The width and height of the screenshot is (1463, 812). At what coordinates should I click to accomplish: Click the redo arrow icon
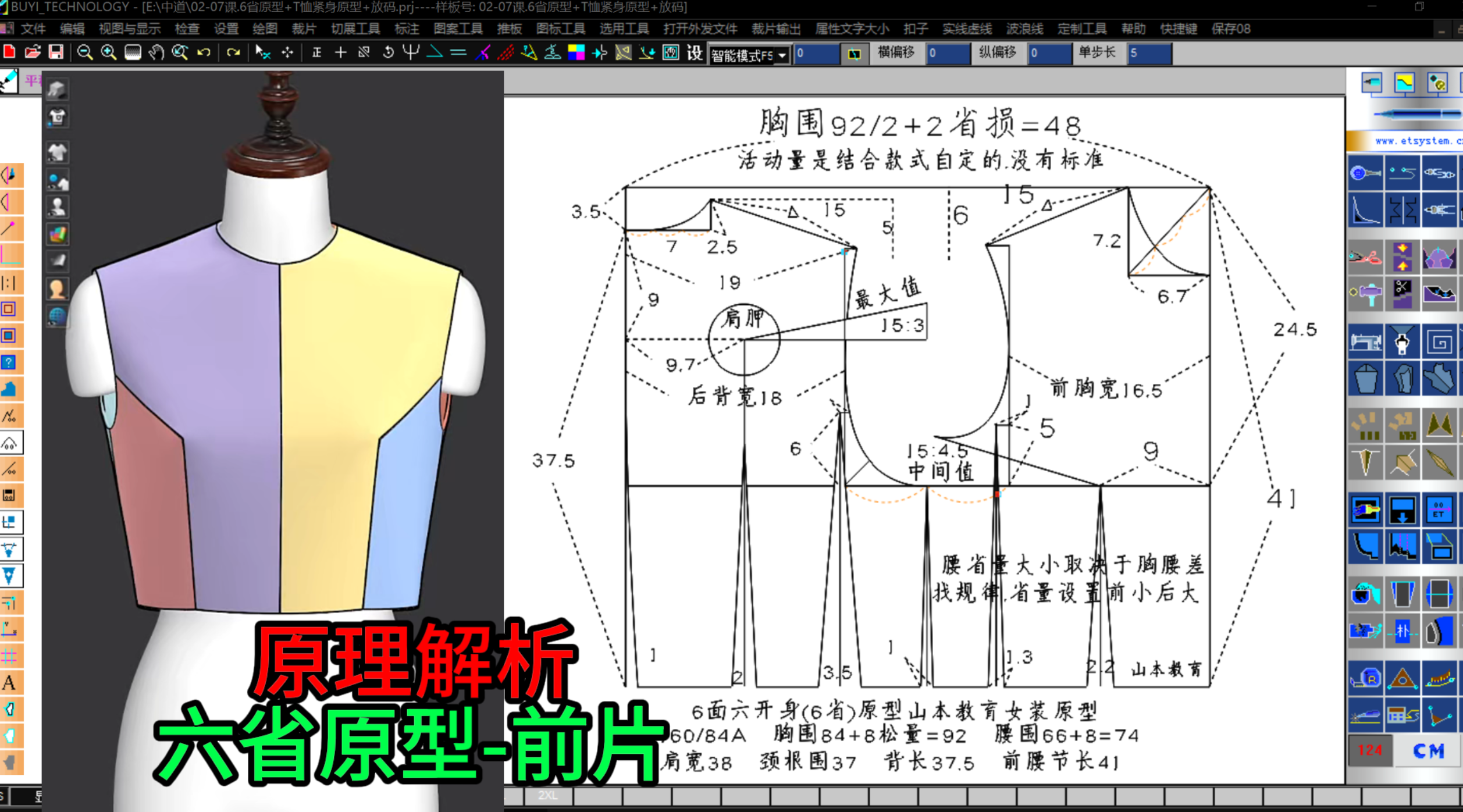click(233, 53)
